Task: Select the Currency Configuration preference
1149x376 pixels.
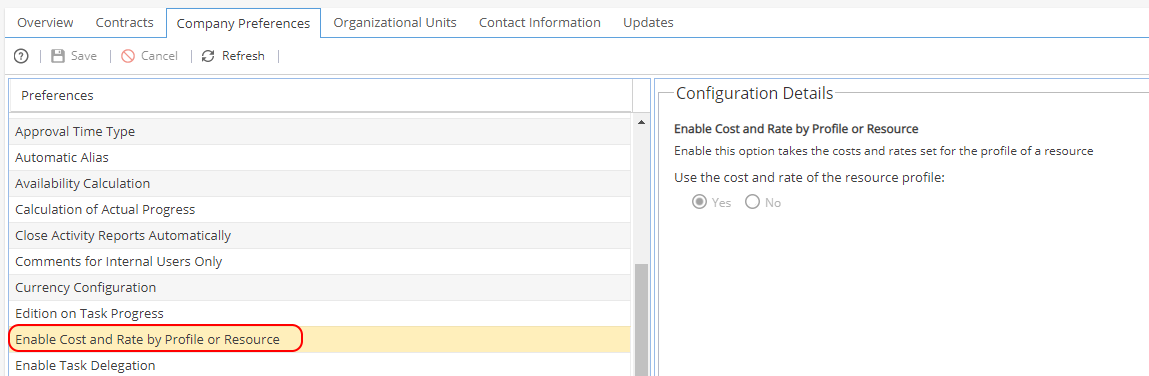Action: [319, 288]
